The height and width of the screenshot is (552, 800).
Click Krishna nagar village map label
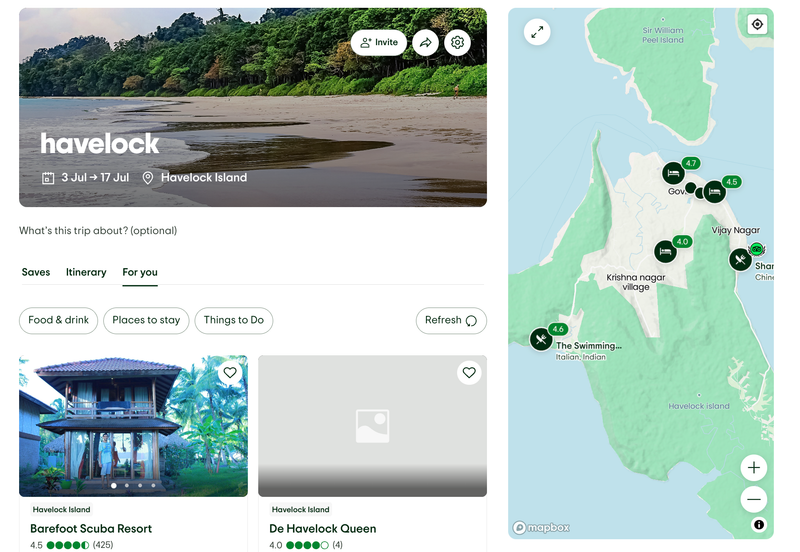click(x=636, y=282)
